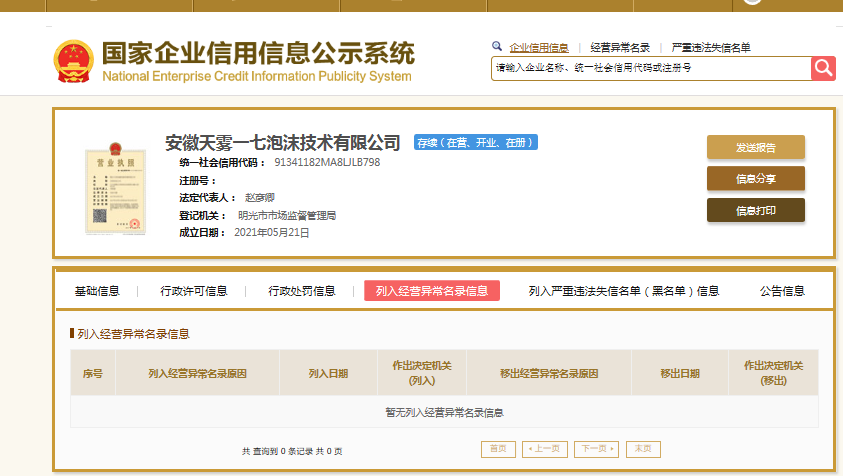Click registration authority 明光市市场监督管理局
The width and height of the screenshot is (843, 476).
(287, 216)
